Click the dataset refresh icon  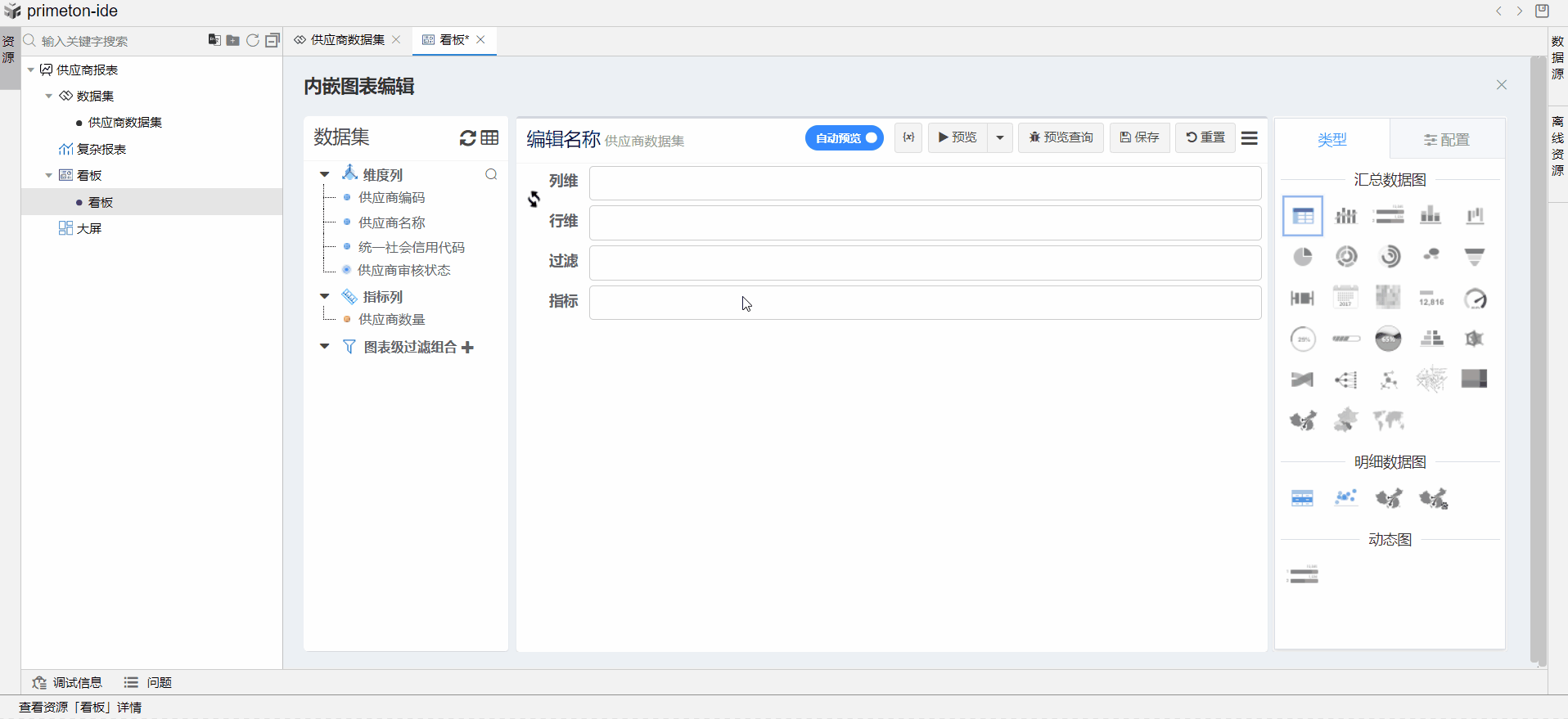pos(467,138)
